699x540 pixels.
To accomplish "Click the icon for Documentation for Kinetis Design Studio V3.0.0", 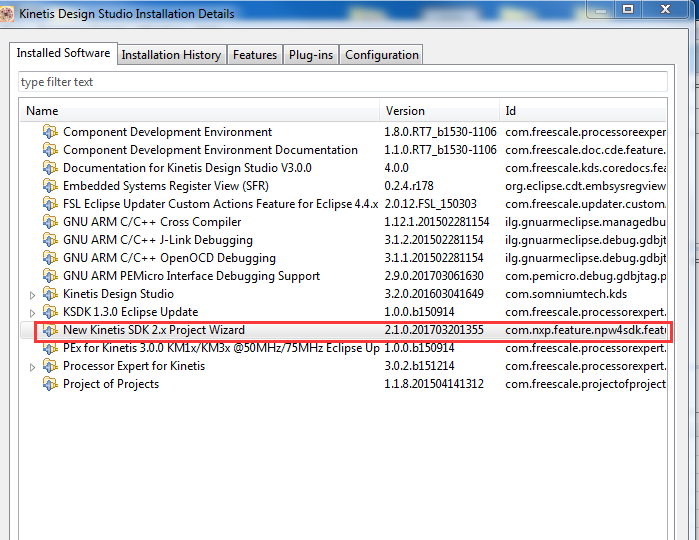I will [x=50, y=168].
